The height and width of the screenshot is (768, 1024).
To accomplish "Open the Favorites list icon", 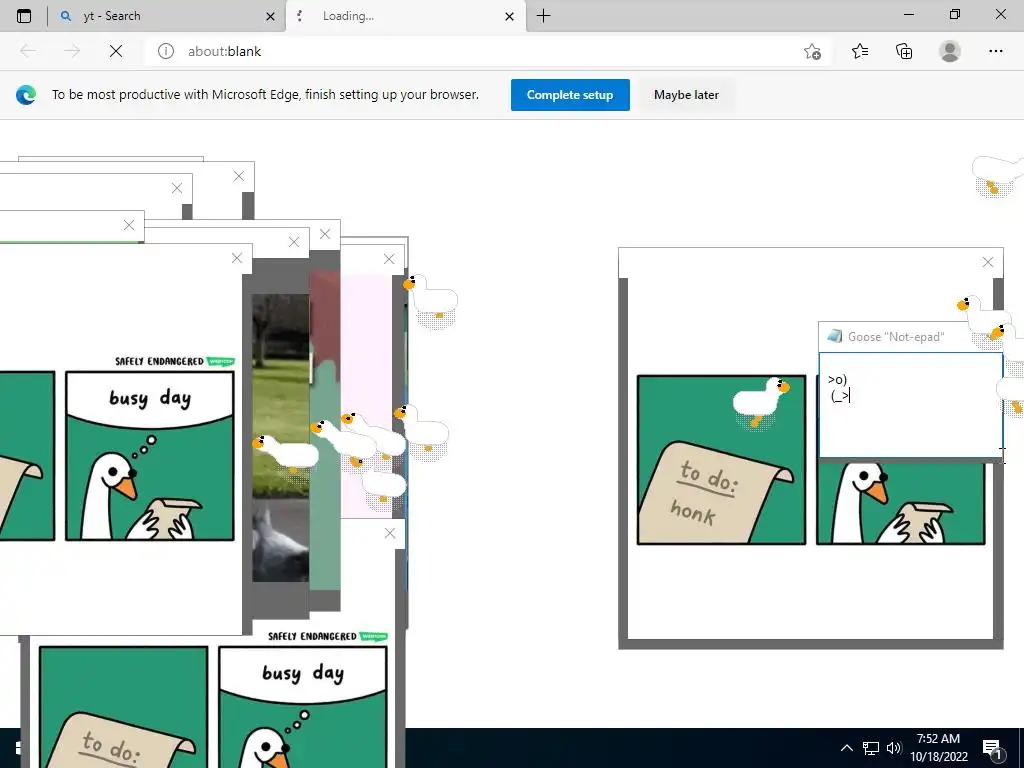I will (x=860, y=51).
